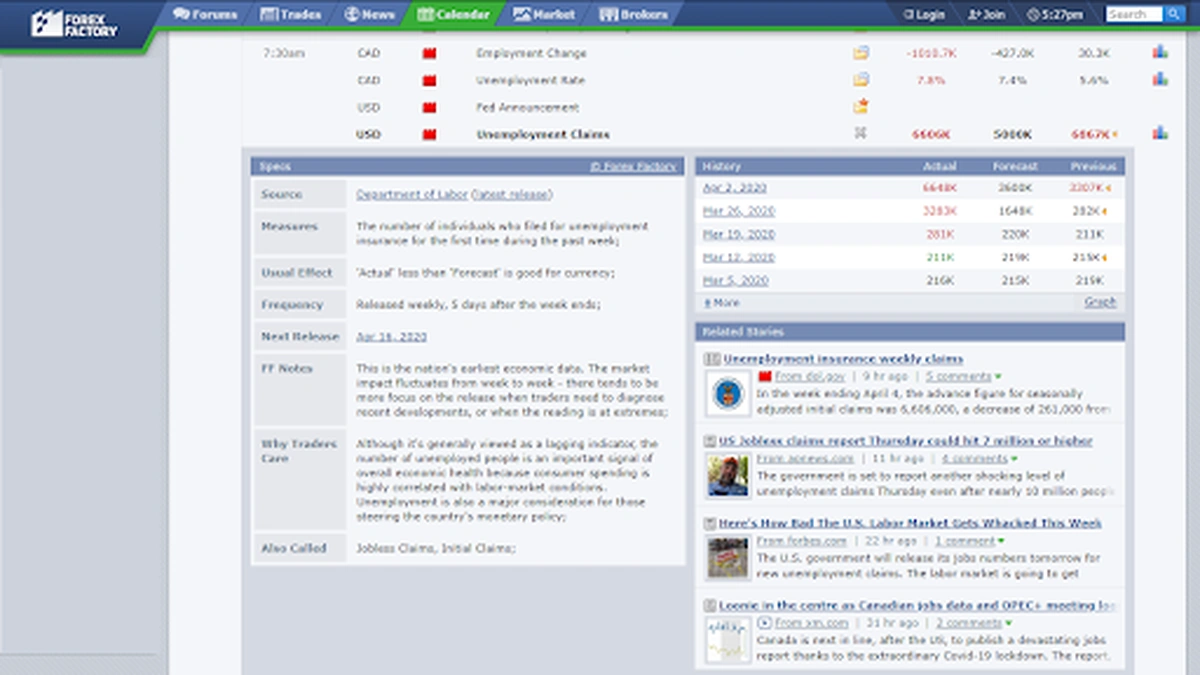Image resolution: width=1200 pixels, height=675 pixels.
Task: Open the Forbes labor market story thumbnail
Action: click(727, 558)
